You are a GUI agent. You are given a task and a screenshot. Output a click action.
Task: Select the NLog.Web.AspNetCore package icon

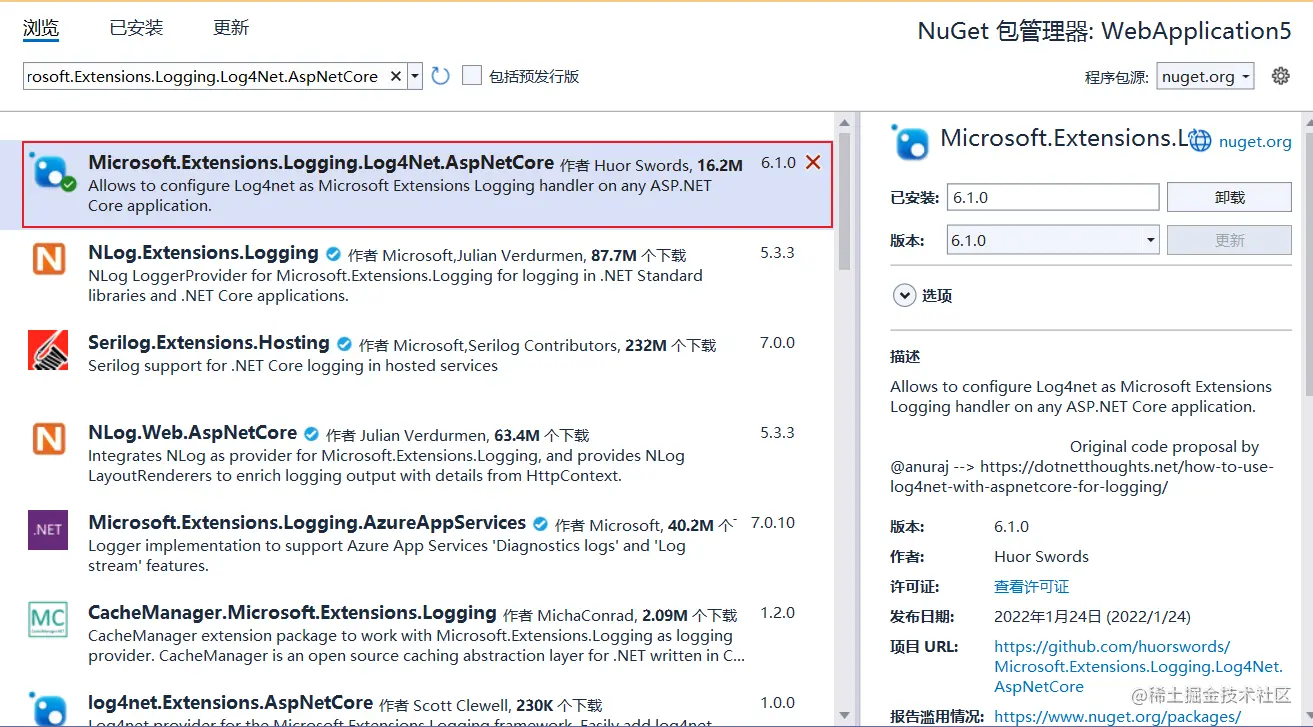point(48,438)
